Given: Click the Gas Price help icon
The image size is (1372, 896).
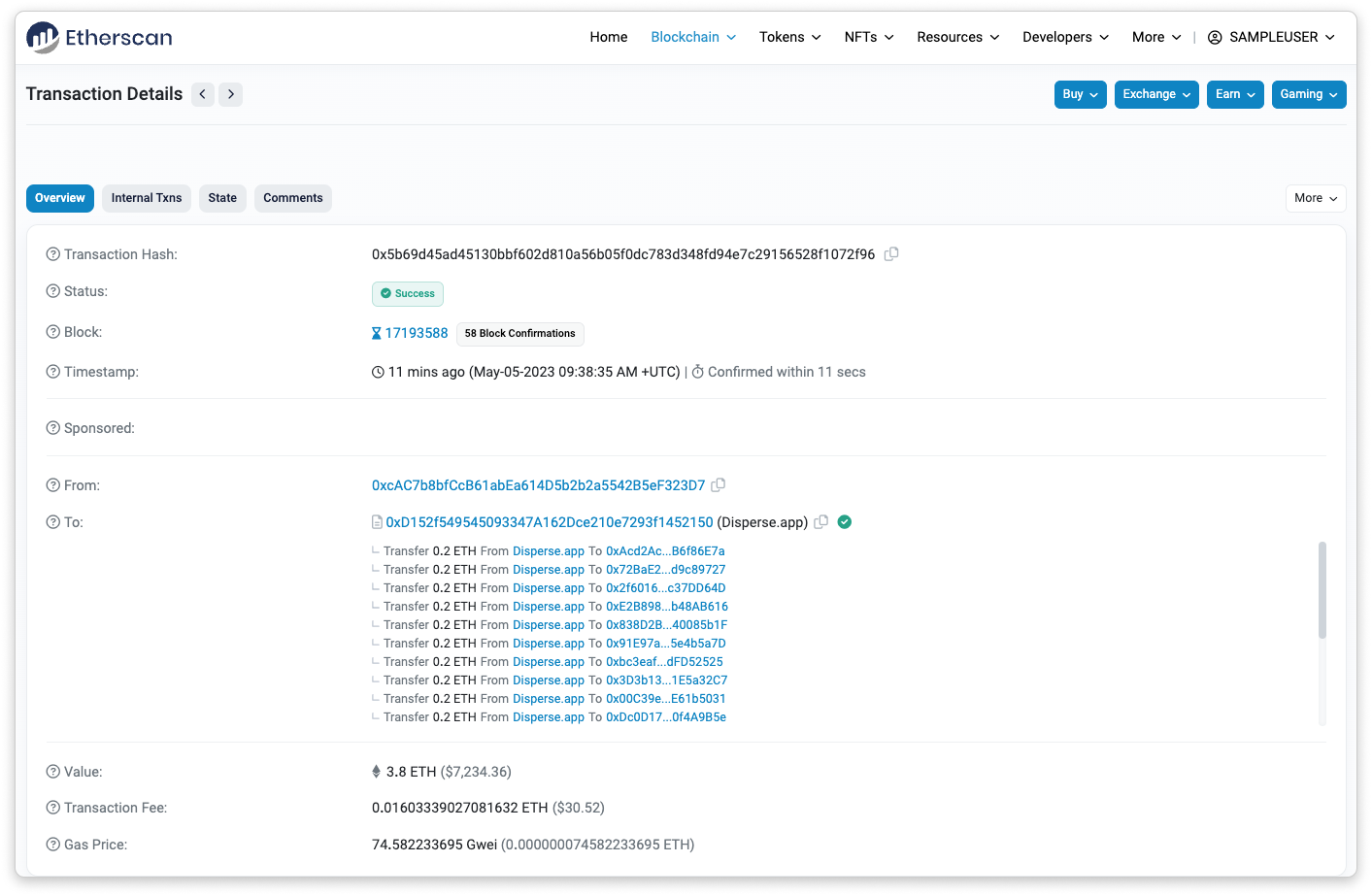Looking at the screenshot, I should [x=53, y=845].
